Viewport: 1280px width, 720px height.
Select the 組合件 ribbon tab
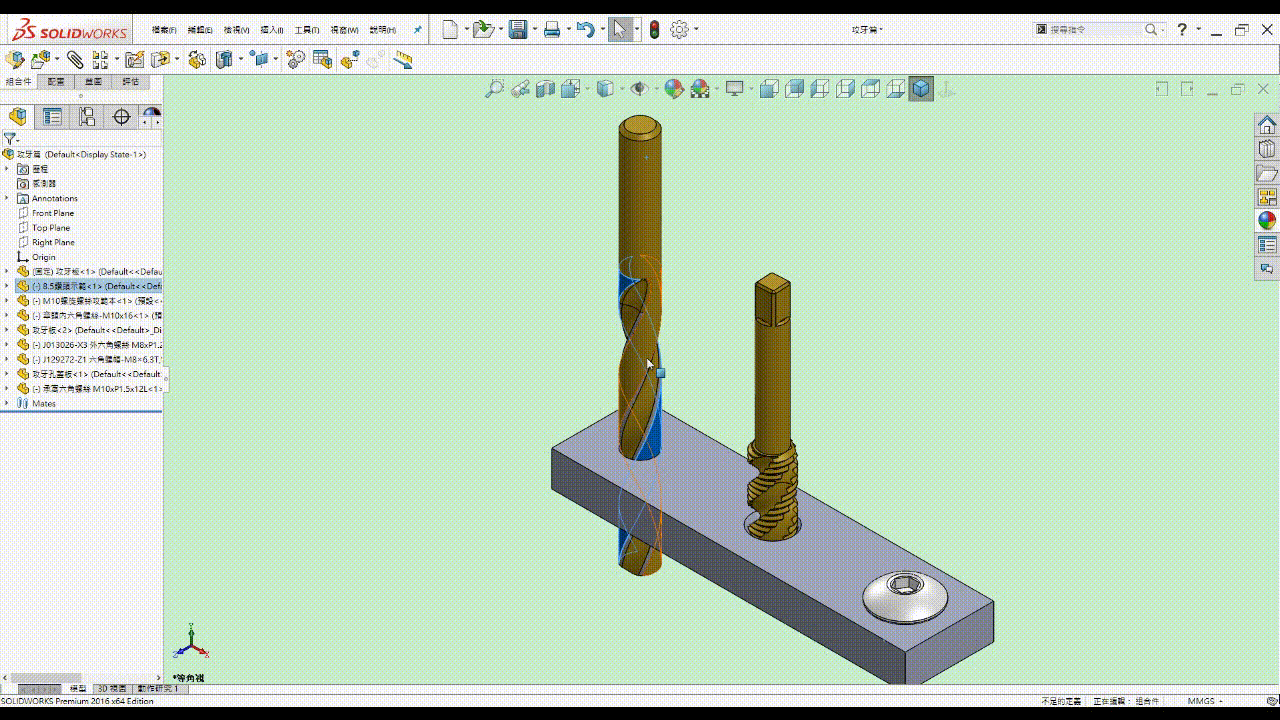[18, 82]
